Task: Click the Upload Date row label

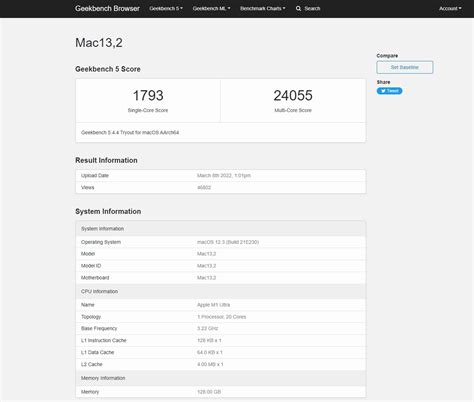Action: [x=95, y=176]
